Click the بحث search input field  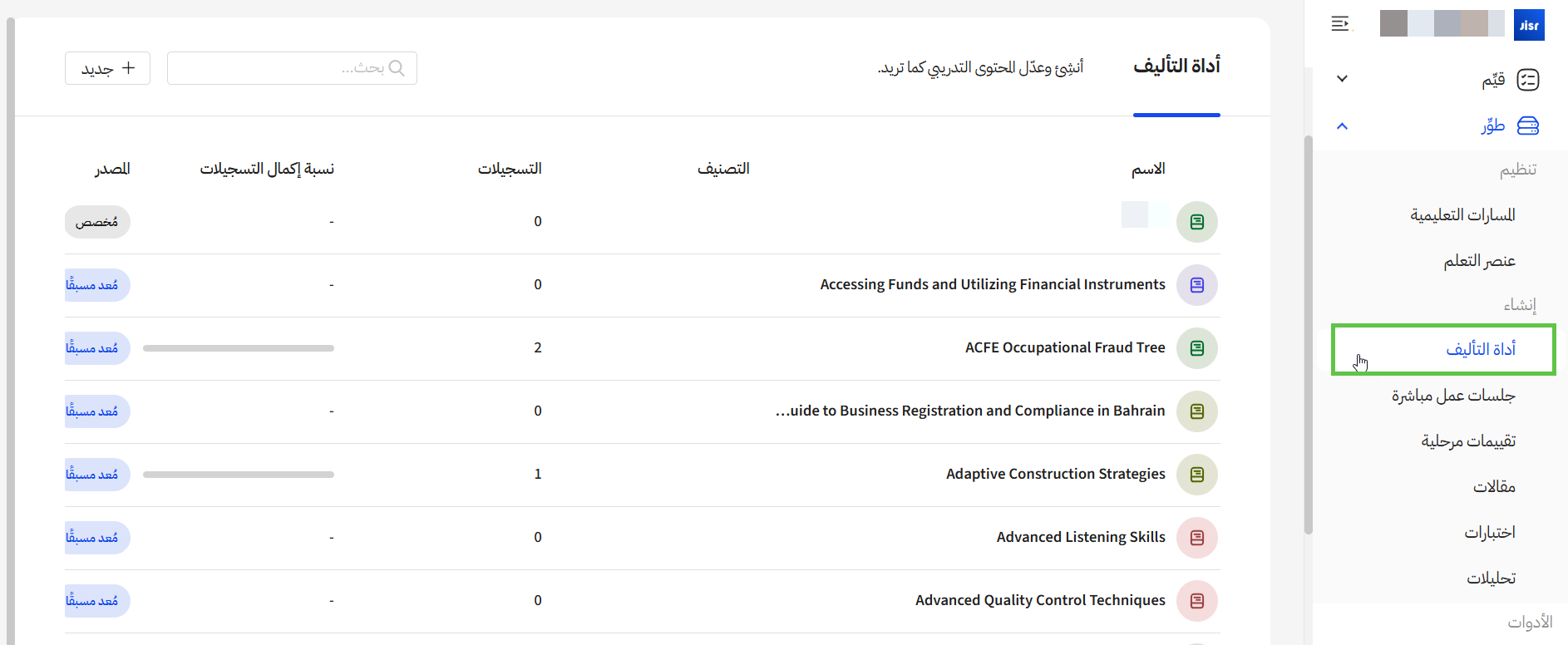click(x=283, y=68)
